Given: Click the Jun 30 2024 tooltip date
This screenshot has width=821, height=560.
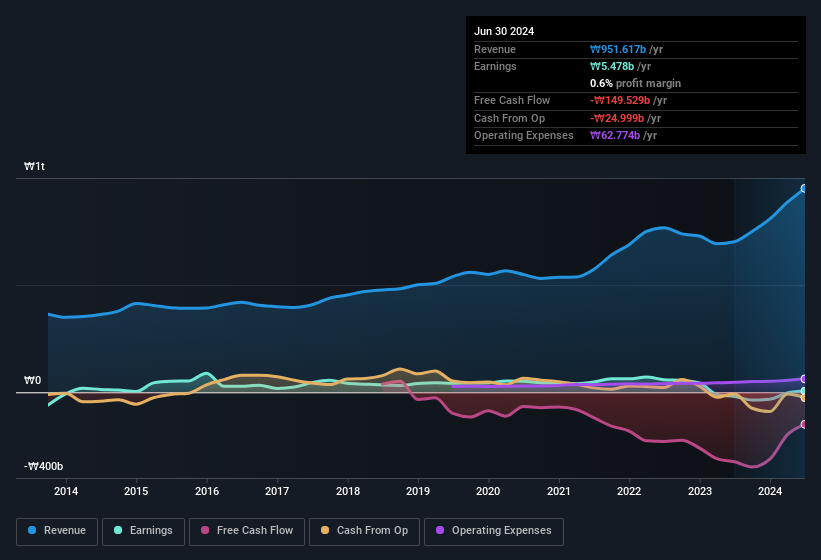Looking at the screenshot, I should [x=504, y=31].
